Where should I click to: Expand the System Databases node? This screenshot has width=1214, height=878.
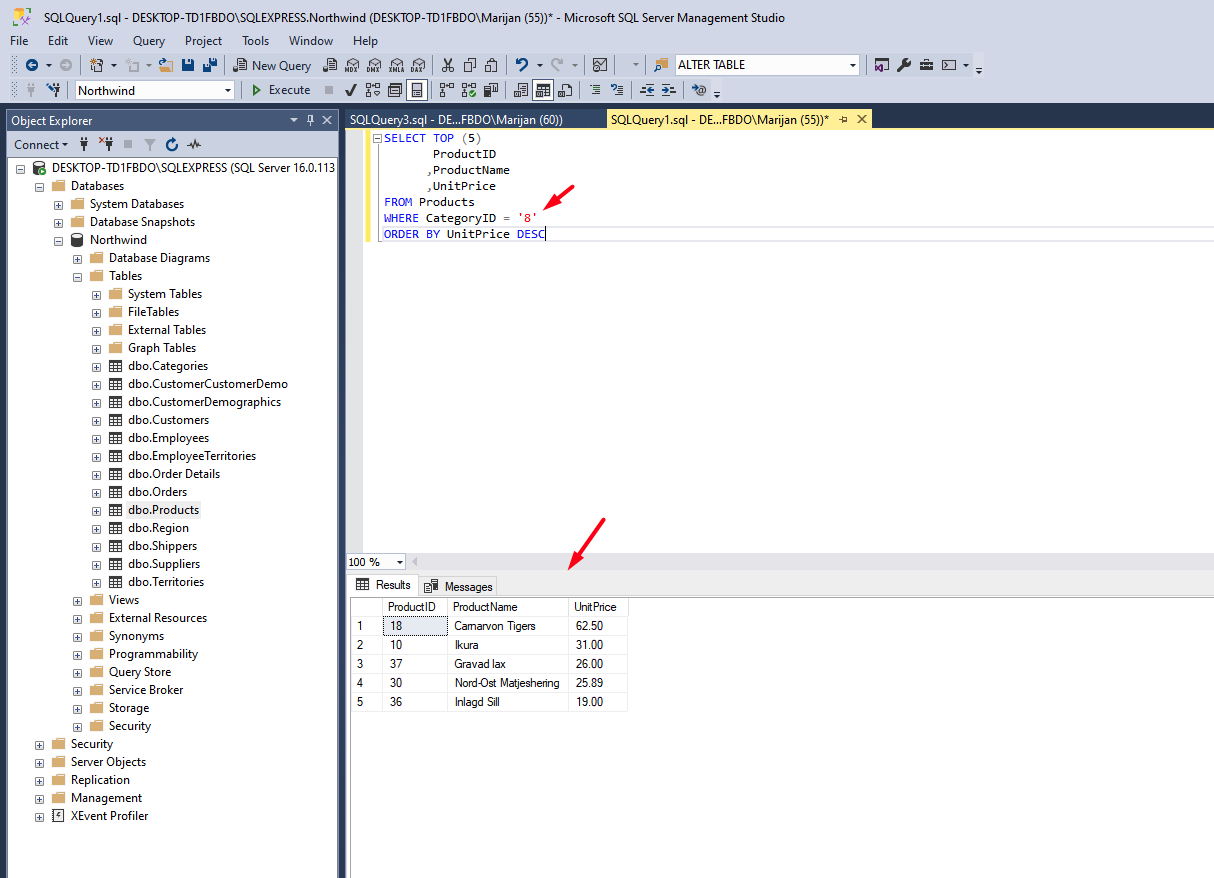pos(59,204)
